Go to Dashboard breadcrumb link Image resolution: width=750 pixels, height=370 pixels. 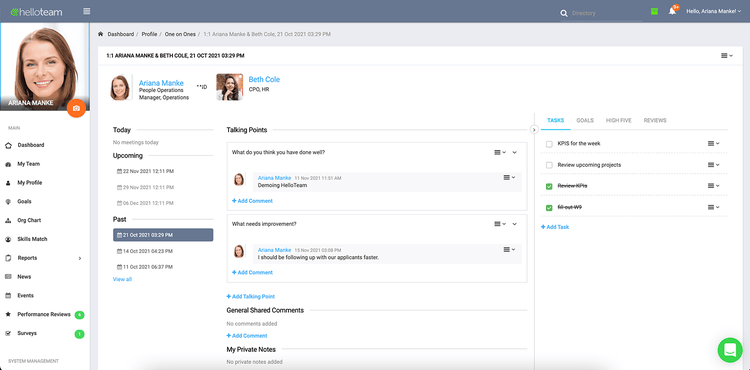[121, 34]
